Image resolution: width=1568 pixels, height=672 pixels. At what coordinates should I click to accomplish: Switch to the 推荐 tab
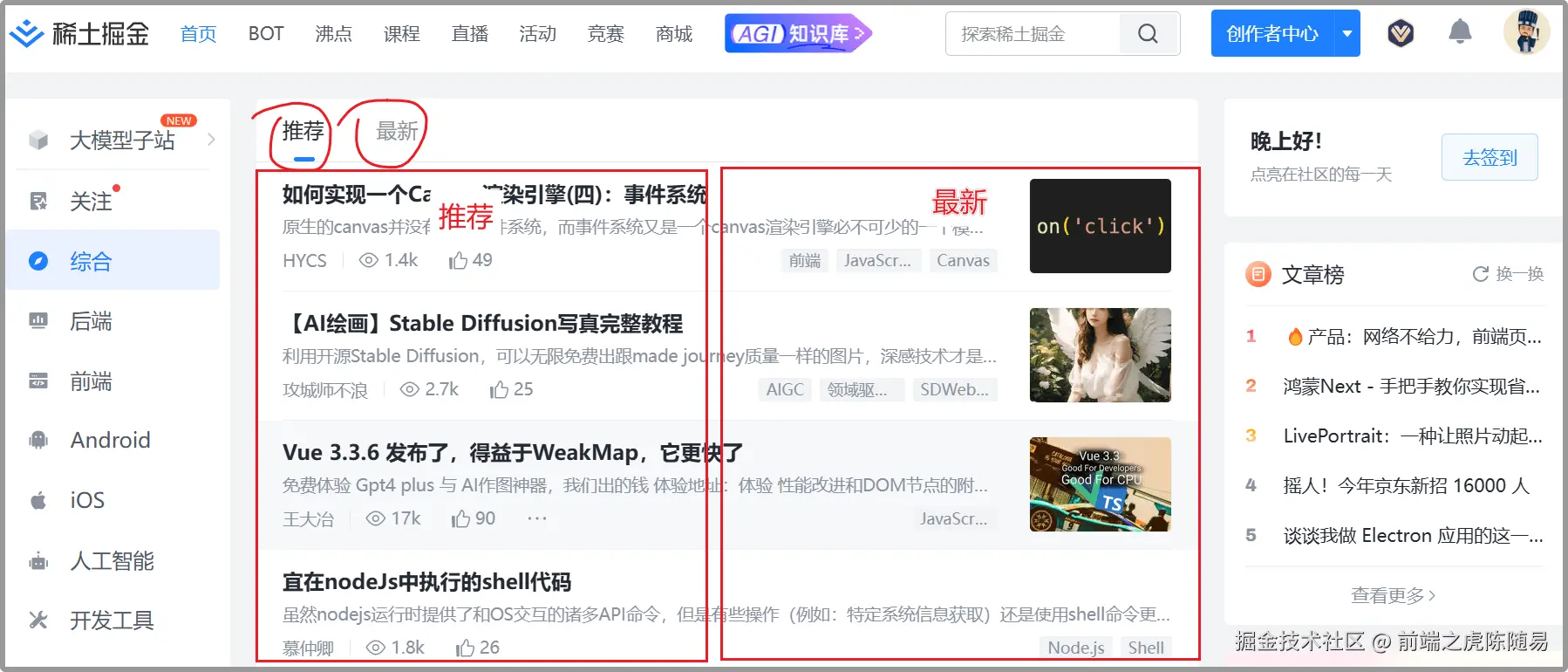point(303,131)
